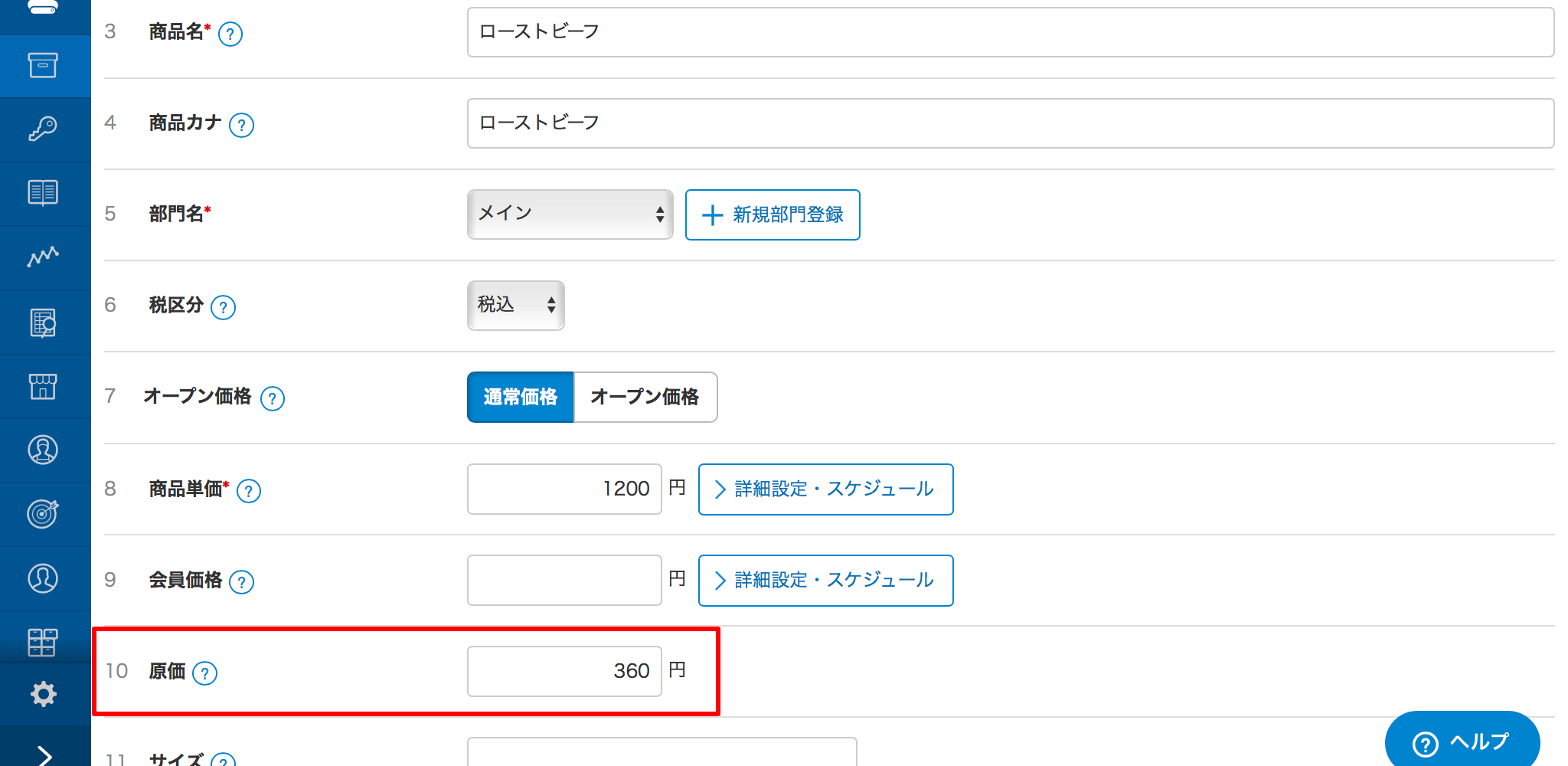The height and width of the screenshot is (766, 1568).
Task: Click the key icon in sidebar
Action: click(43, 129)
